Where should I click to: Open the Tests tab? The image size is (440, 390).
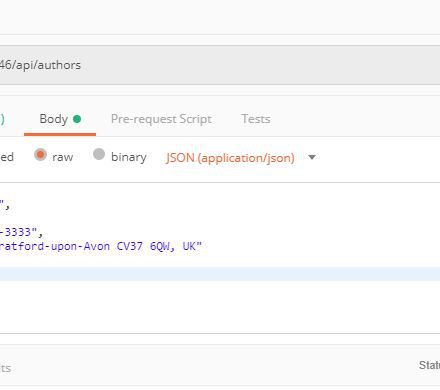(256, 119)
